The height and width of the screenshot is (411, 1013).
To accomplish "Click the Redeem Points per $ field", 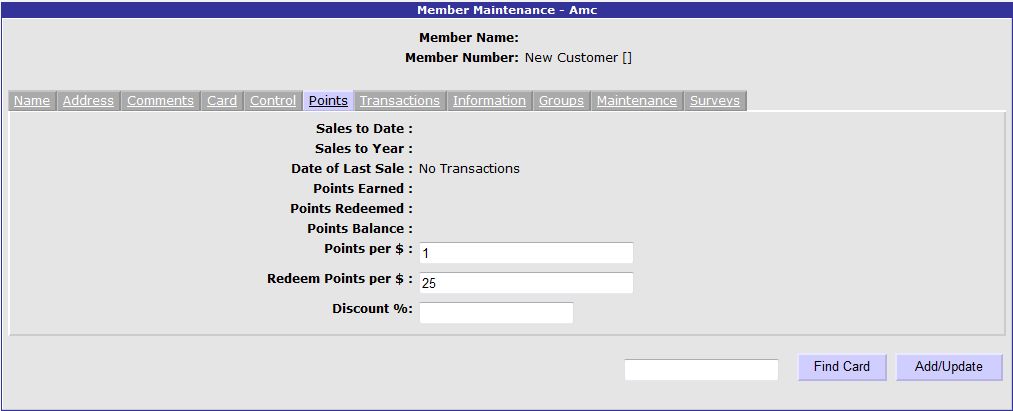I will coord(526,282).
